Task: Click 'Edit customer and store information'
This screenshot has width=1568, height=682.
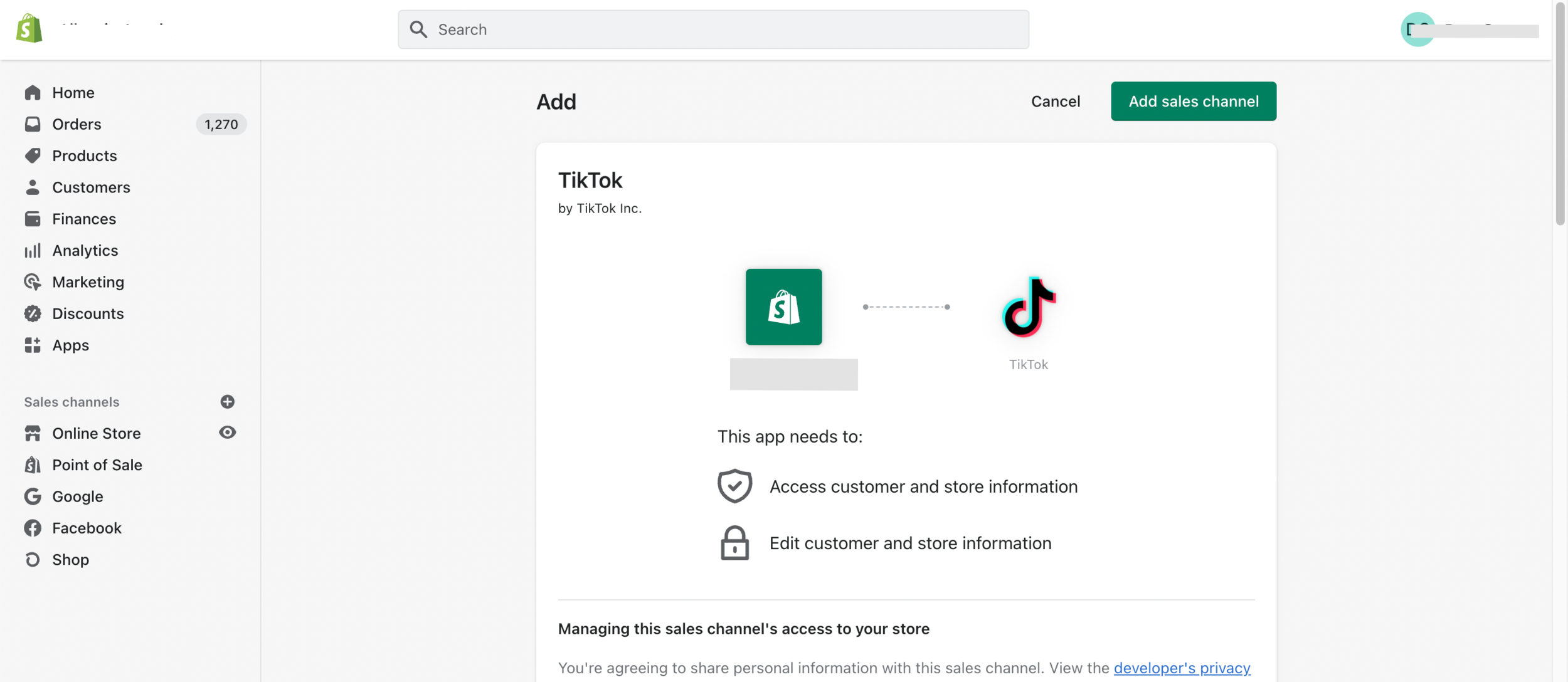Action: pos(910,543)
